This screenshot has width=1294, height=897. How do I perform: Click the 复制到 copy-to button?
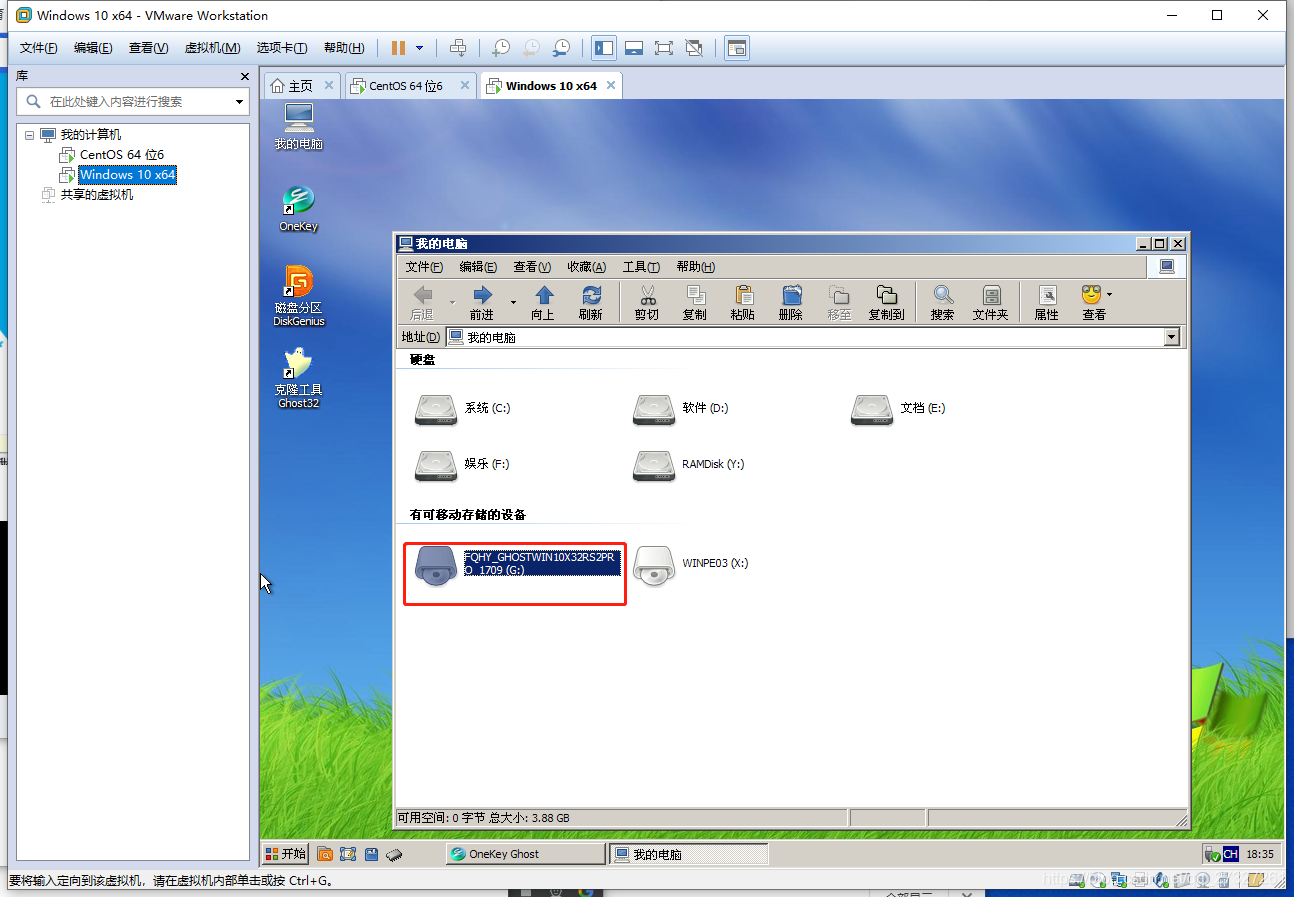click(886, 302)
